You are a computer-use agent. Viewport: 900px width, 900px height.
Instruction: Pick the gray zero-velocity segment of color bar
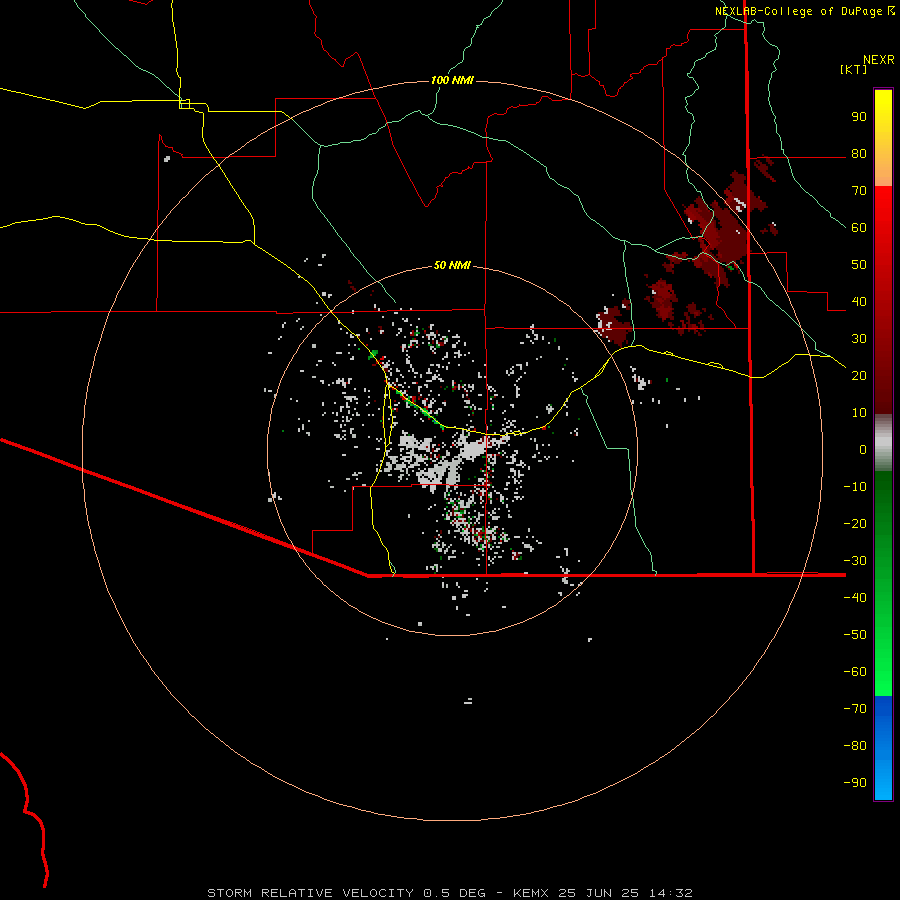click(883, 443)
